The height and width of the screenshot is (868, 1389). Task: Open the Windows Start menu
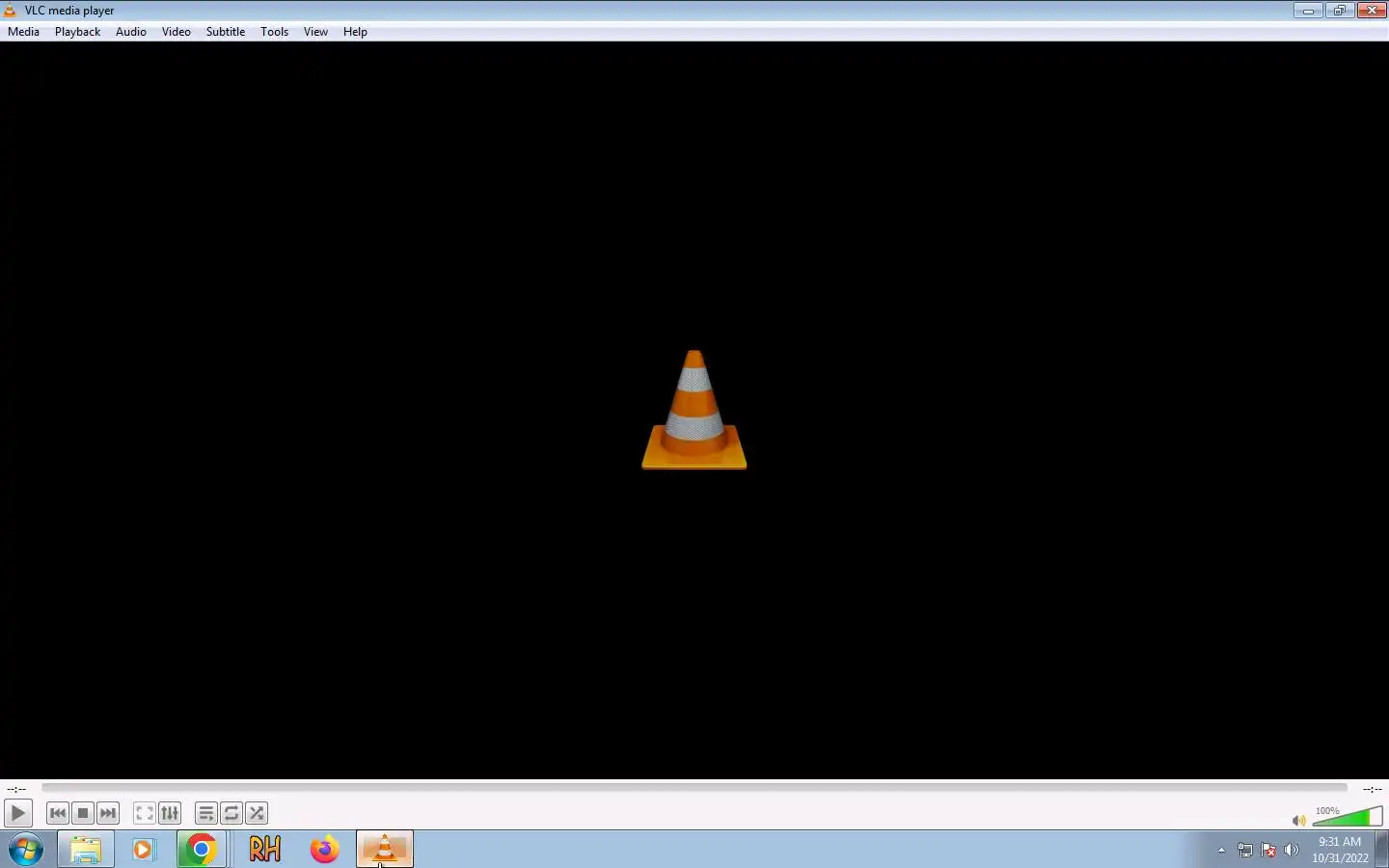[26, 850]
